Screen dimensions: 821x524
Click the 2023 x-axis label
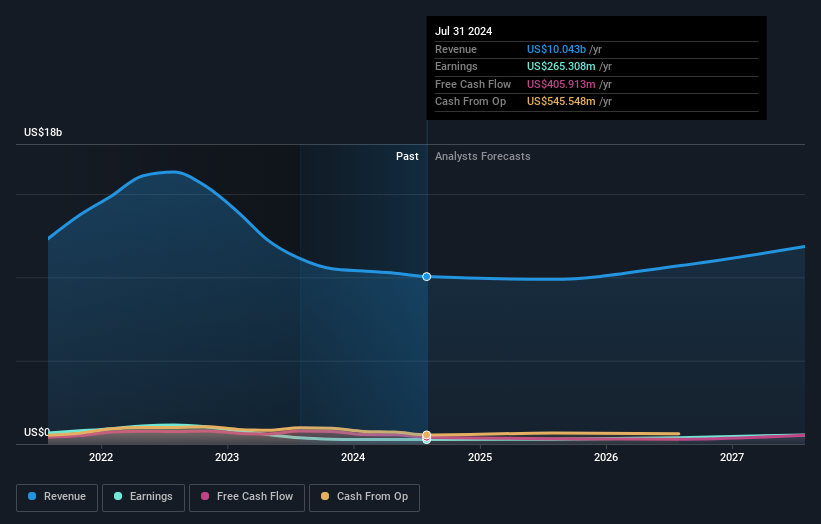227,457
